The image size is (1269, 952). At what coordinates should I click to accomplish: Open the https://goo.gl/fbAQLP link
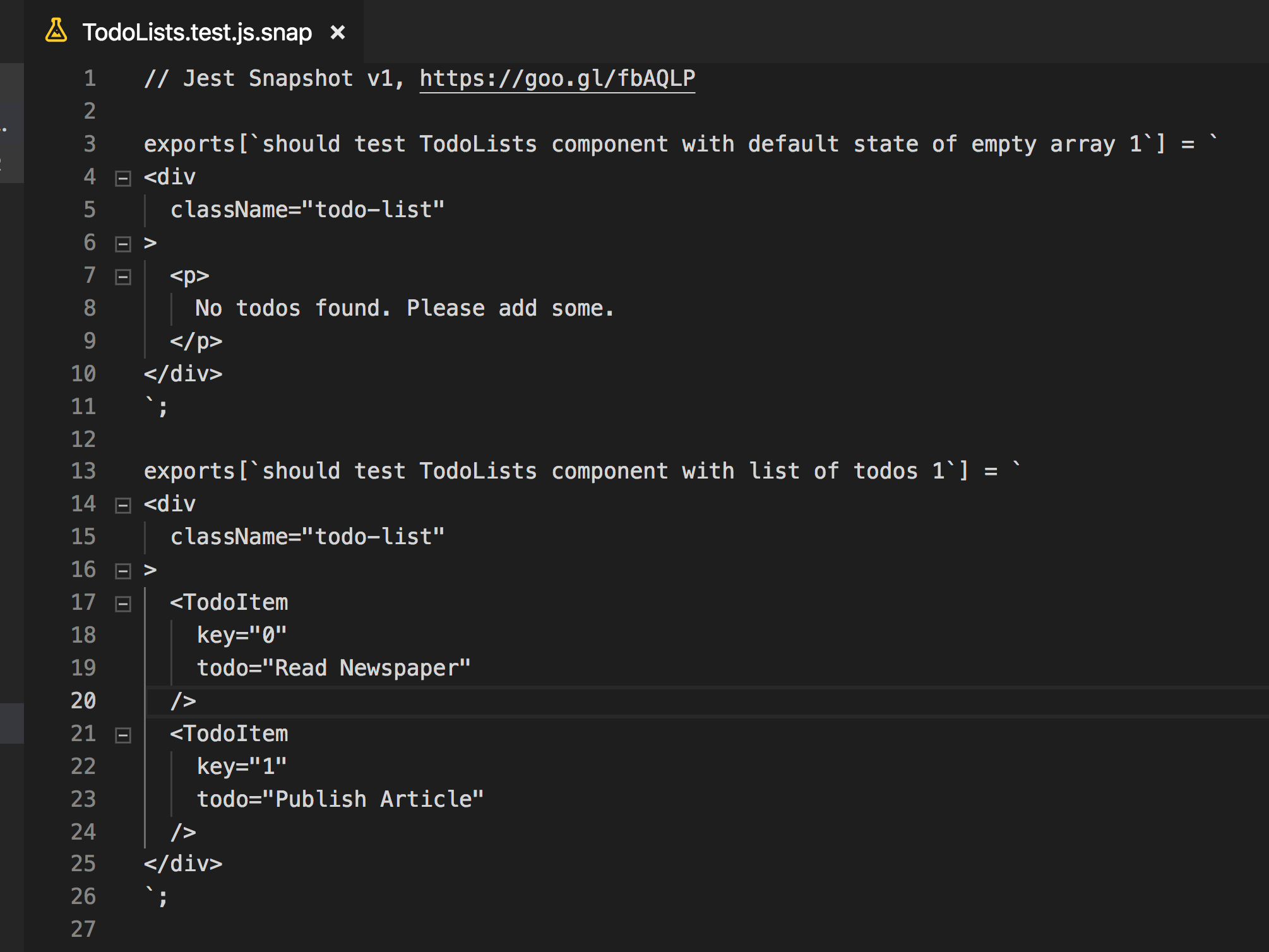557,78
